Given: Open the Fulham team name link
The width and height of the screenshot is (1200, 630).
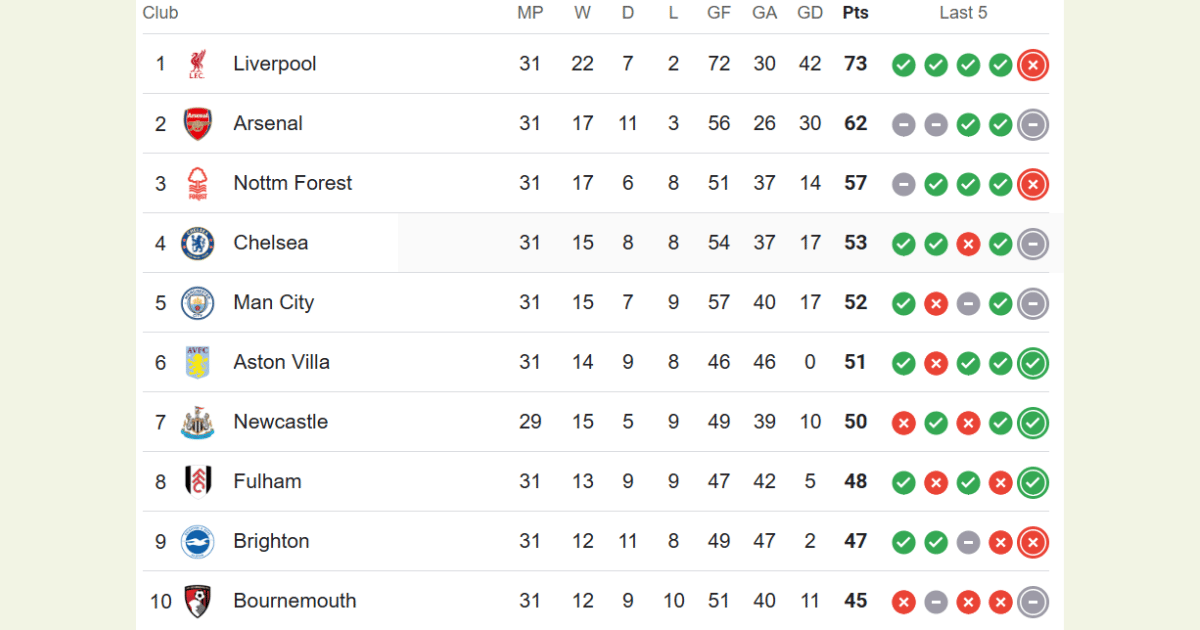Looking at the screenshot, I should 267,481.
